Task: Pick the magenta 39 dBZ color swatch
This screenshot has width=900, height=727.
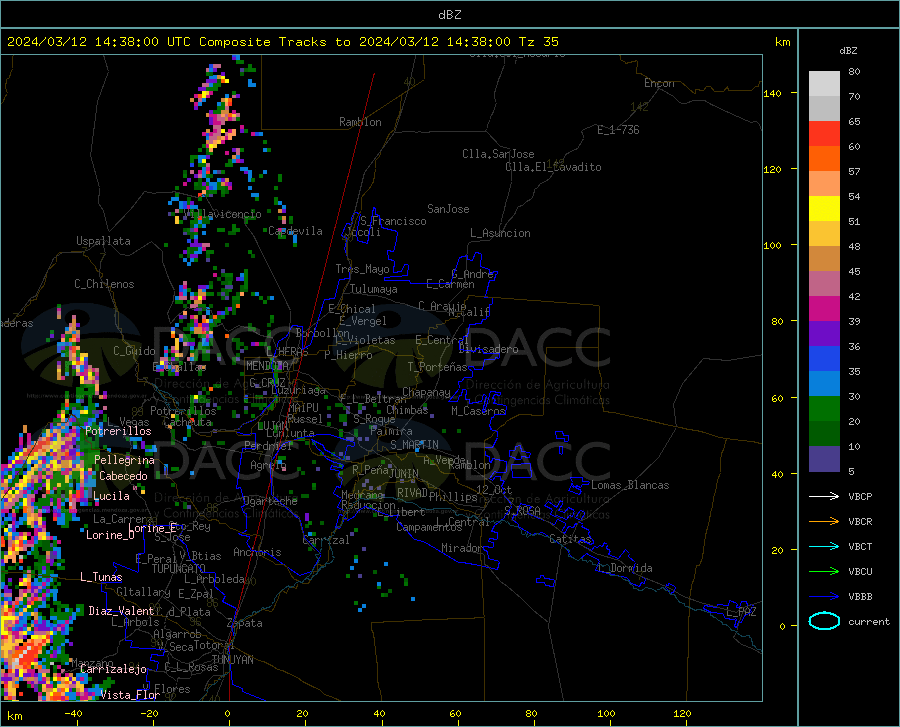Action: [824, 309]
